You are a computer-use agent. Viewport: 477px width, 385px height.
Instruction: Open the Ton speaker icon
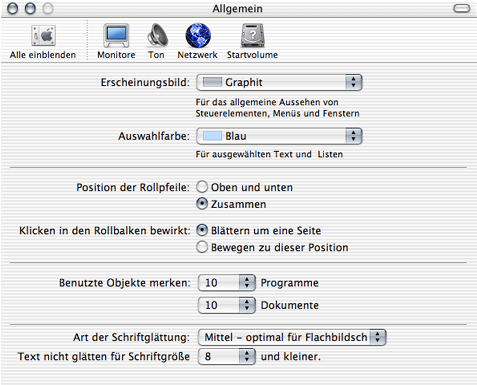coord(157,35)
